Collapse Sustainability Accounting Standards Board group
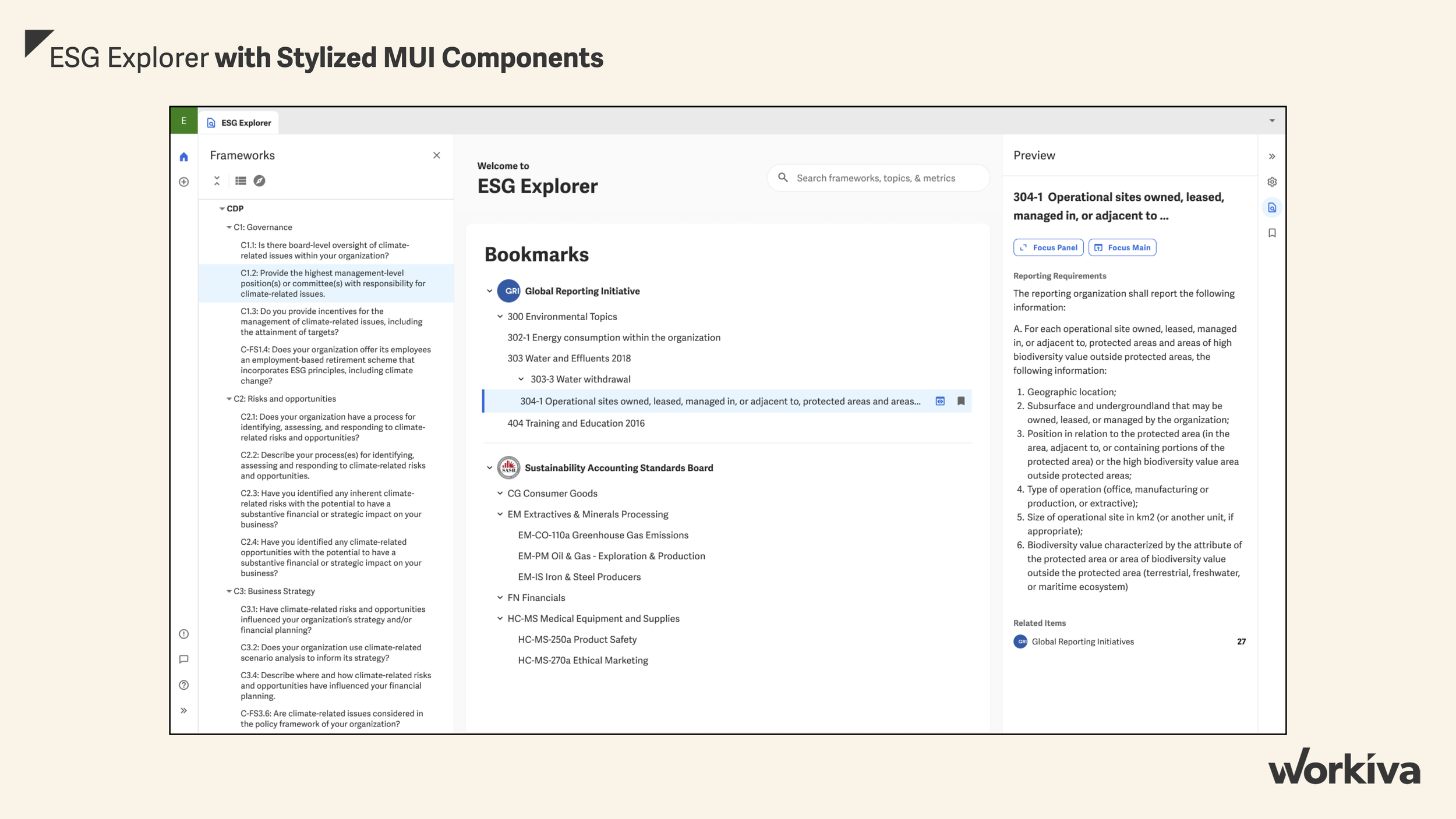The image size is (1456, 819). click(x=489, y=468)
